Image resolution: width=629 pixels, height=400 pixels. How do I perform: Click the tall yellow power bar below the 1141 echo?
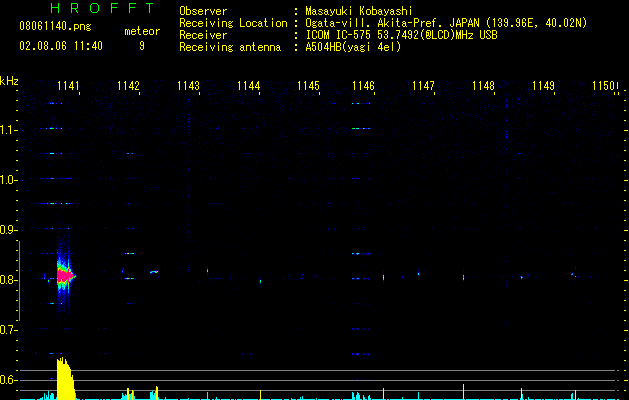(65, 378)
